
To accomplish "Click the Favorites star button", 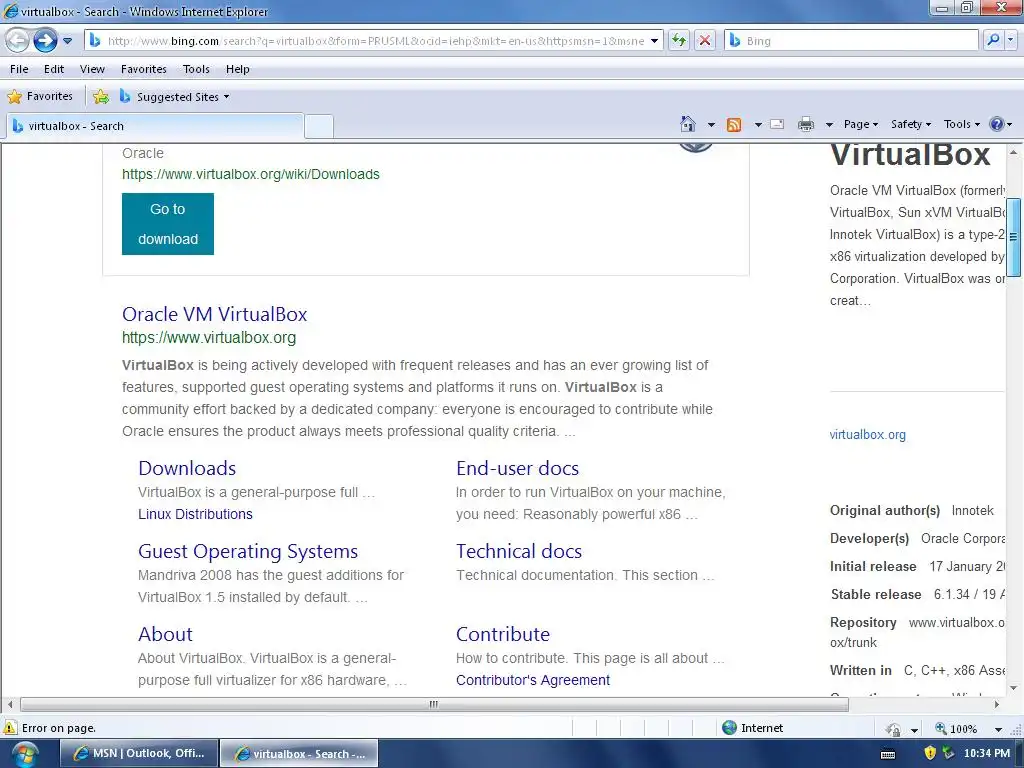I will [x=40, y=97].
